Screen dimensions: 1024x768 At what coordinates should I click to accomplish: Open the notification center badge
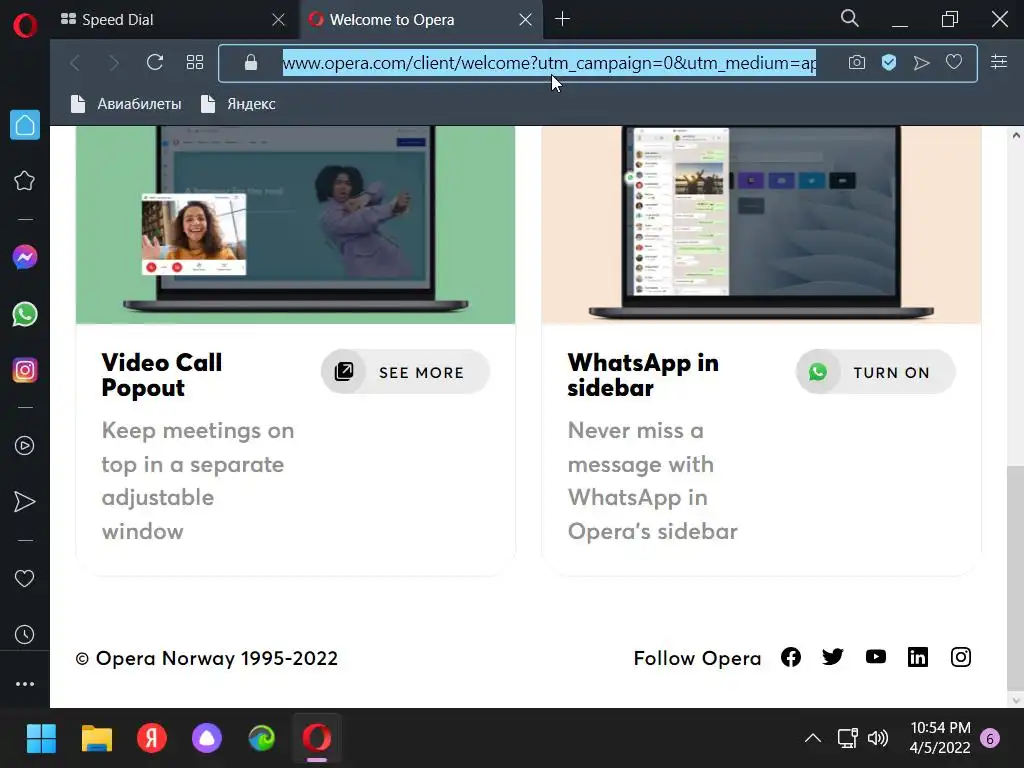[990, 739]
